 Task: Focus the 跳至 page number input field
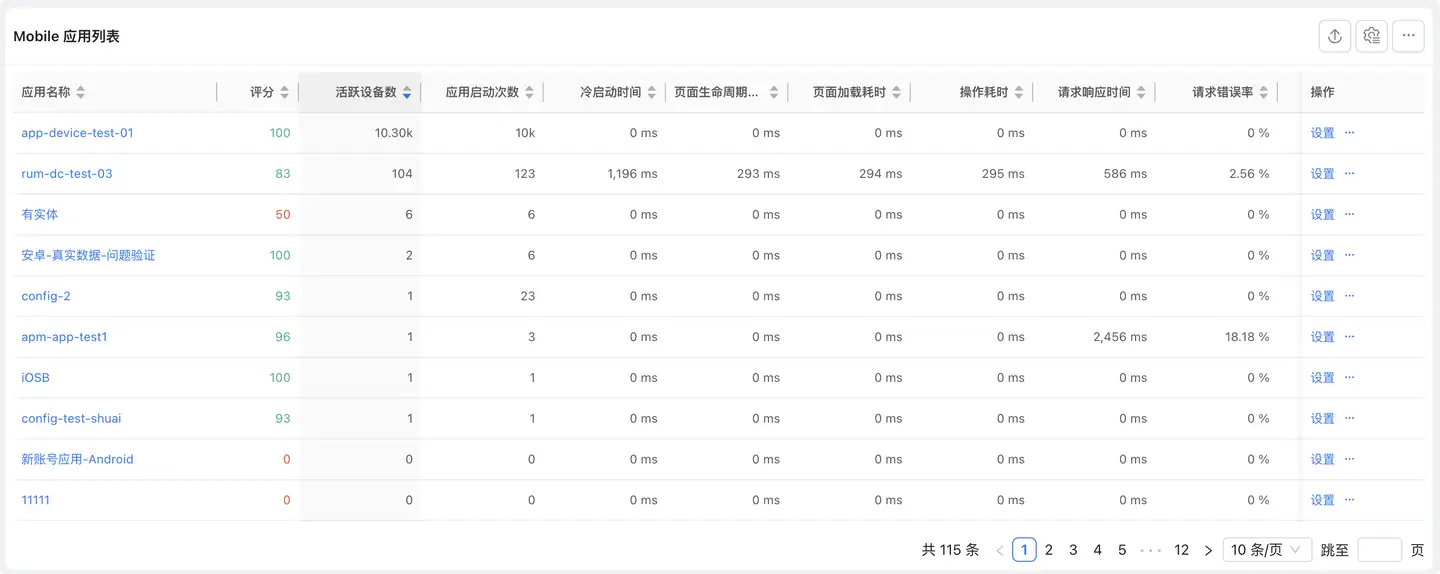coord(1379,550)
